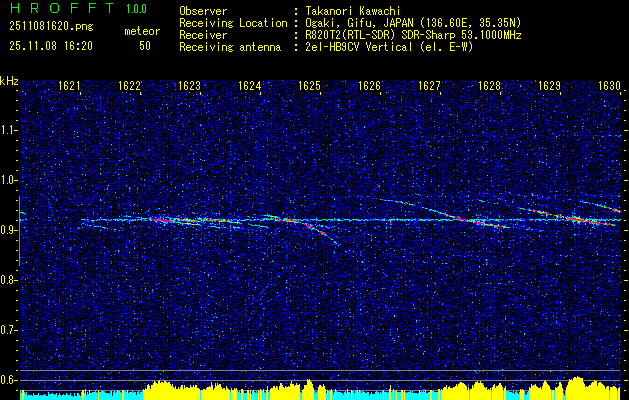Screen dimensions: 629x400
Task: Click the 1.1 frequency axis label
Action: click(x=9, y=130)
